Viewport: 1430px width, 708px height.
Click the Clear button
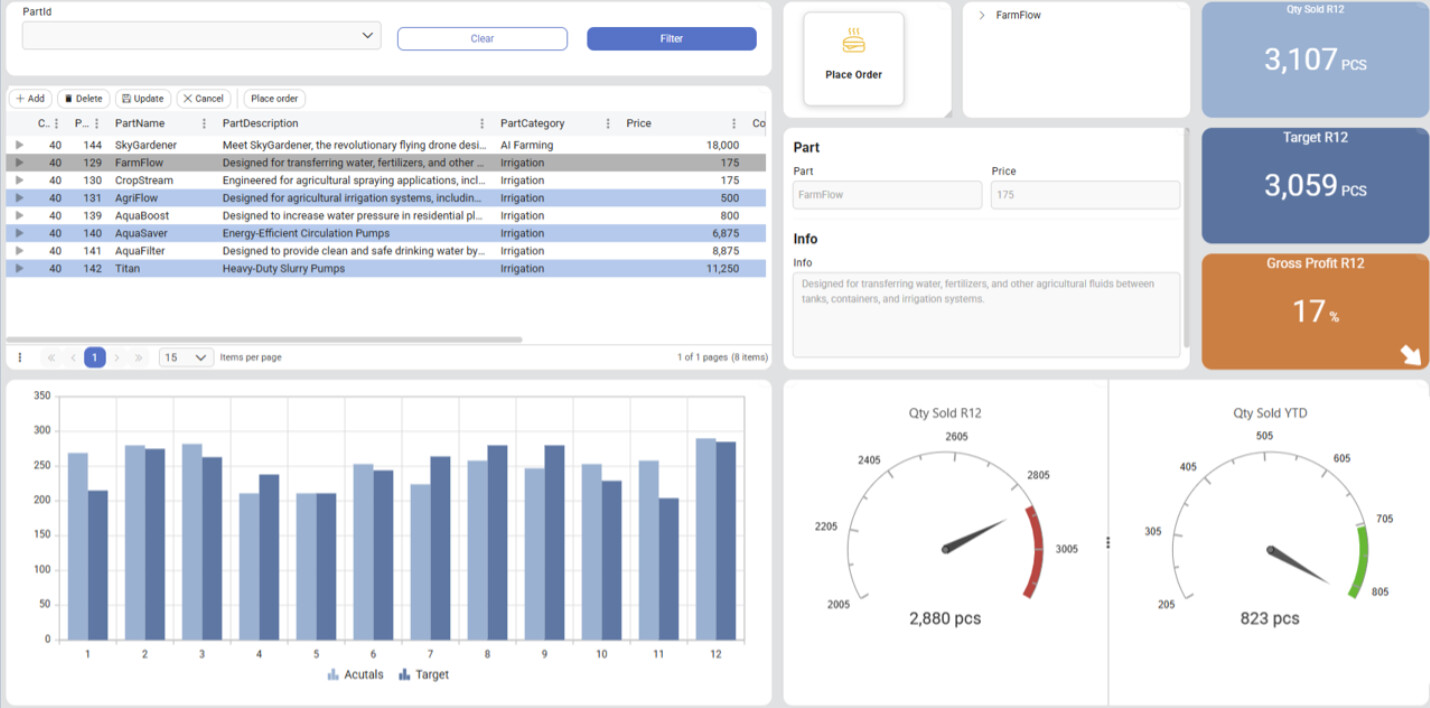[482, 38]
